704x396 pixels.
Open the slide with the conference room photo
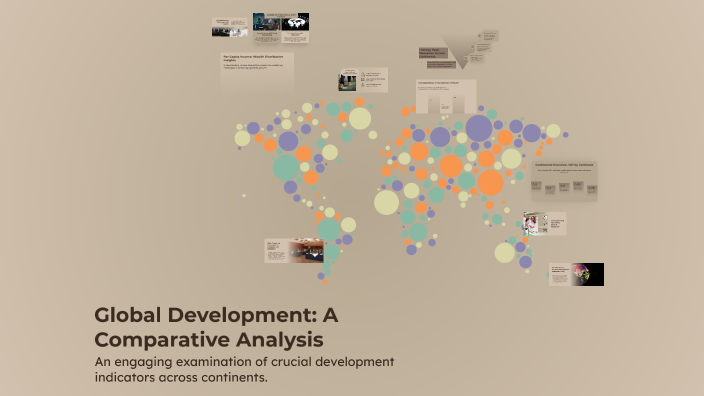tap(294, 251)
